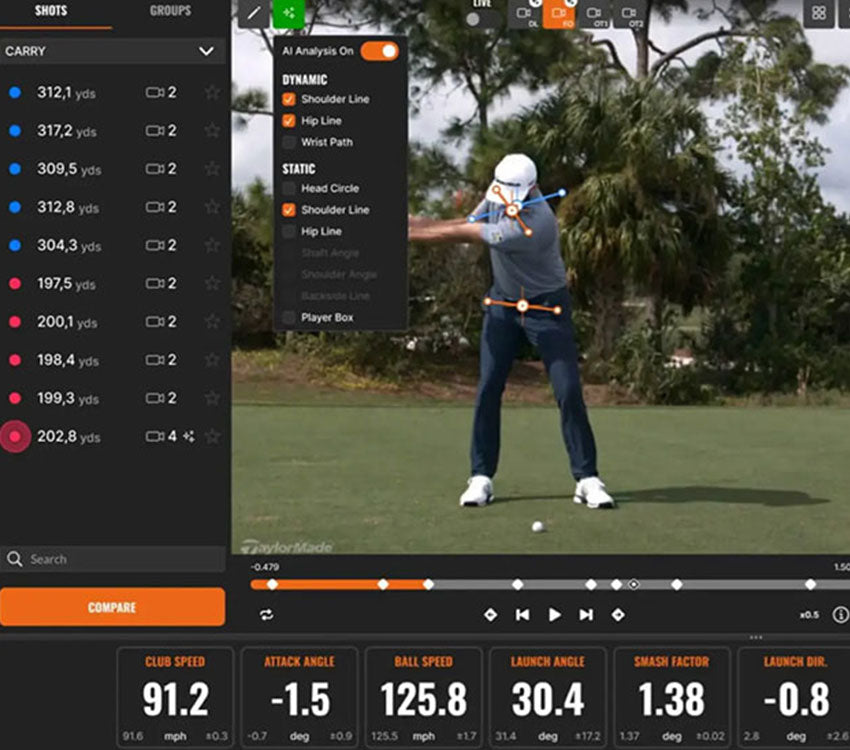The width and height of the screenshot is (850, 750).
Task: Toggle video loop playback
Action: (266, 615)
